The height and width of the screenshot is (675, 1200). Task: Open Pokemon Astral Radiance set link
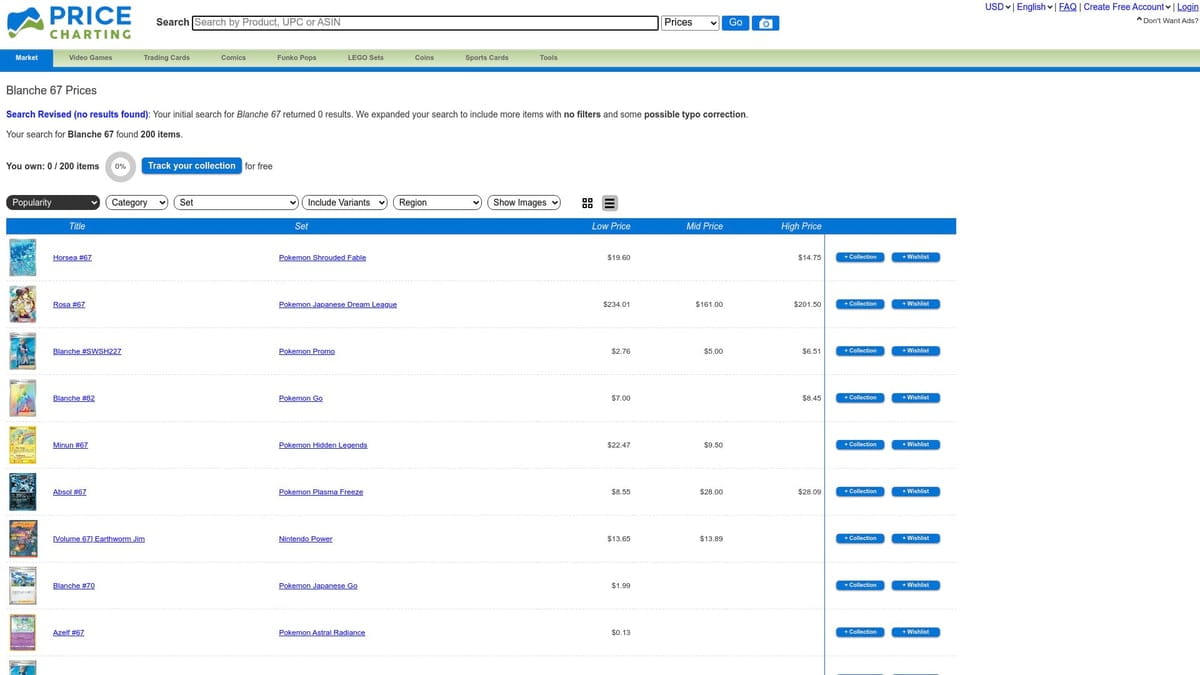pos(321,632)
